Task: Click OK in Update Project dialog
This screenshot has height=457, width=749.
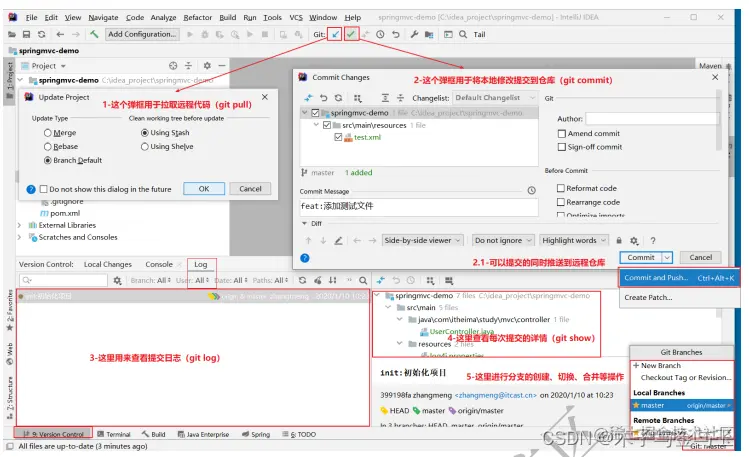Action: tap(204, 189)
